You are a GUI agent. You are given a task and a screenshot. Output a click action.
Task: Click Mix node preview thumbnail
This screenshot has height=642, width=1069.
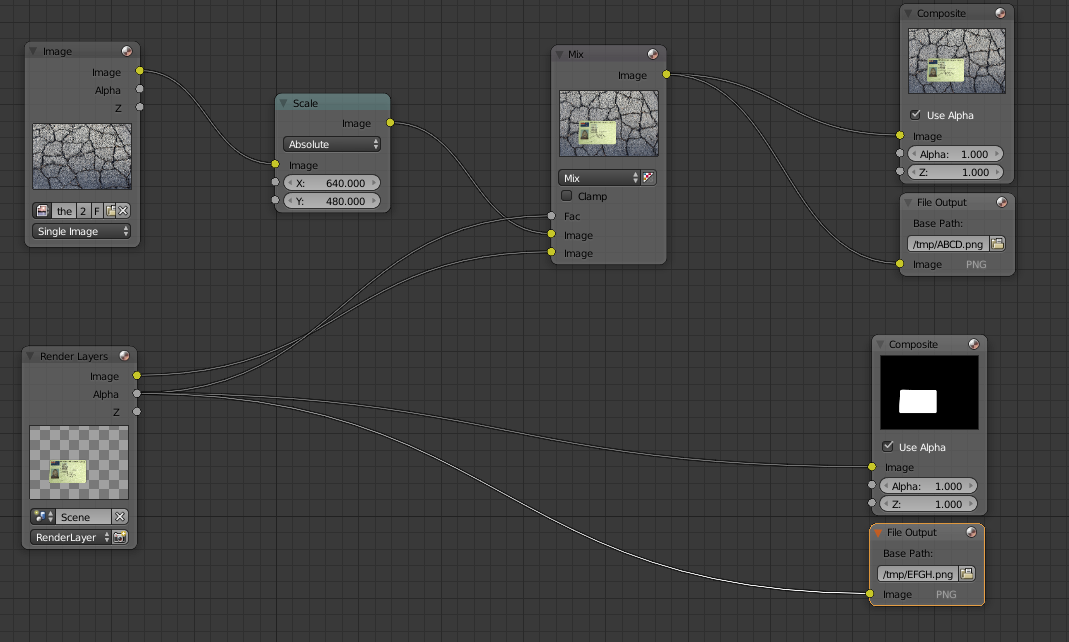click(609, 123)
